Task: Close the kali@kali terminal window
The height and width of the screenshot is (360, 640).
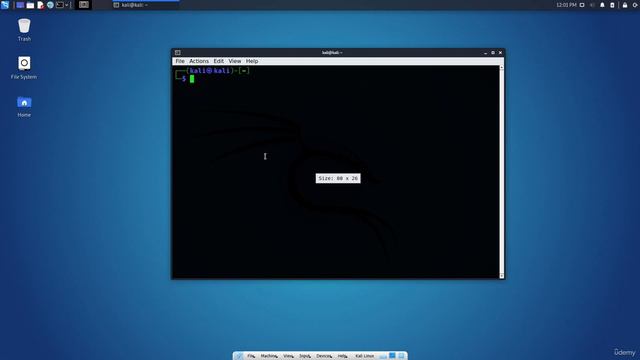Action: 500,53
